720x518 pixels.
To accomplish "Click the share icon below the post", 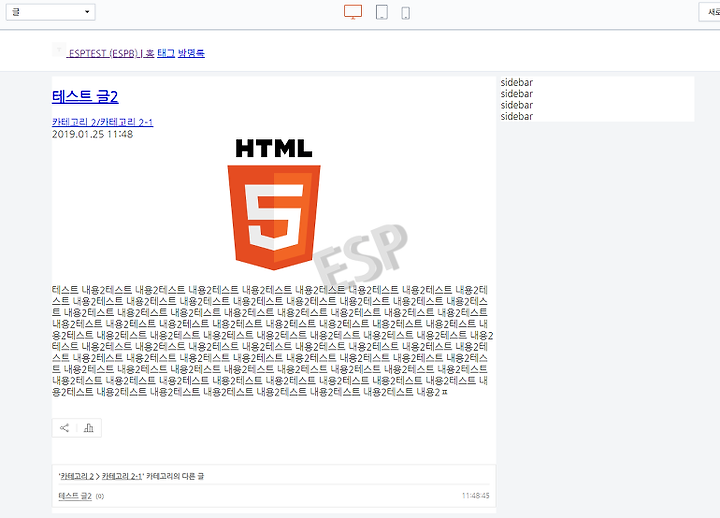I will 64,428.
